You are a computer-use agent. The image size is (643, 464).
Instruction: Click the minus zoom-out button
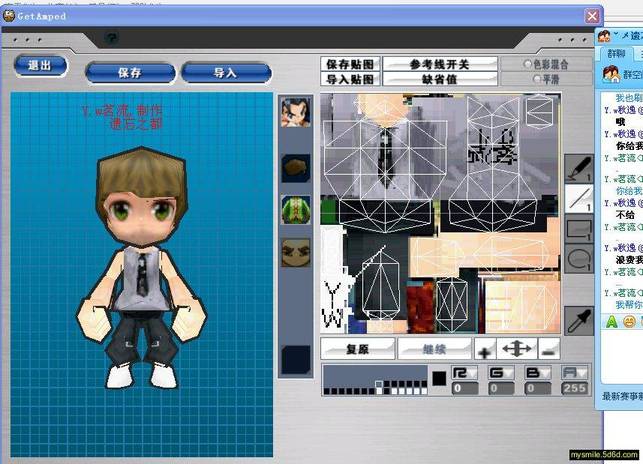click(548, 351)
